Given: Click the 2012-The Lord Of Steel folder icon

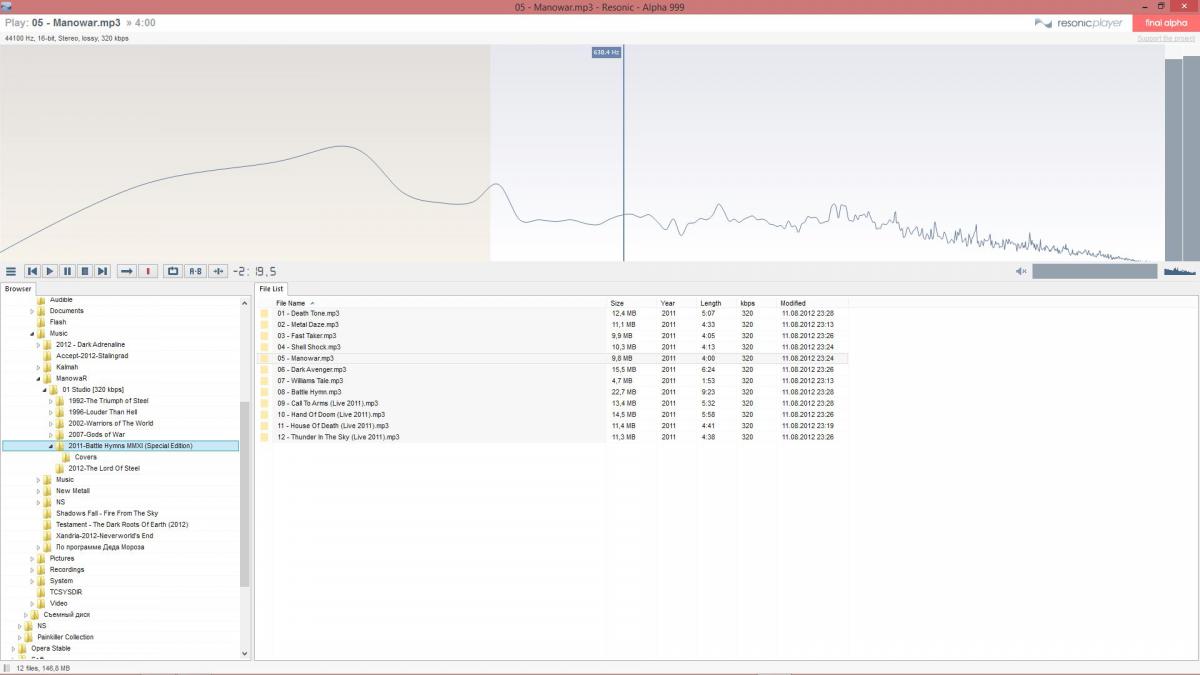Looking at the screenshot, I should [x=60, y=468].
